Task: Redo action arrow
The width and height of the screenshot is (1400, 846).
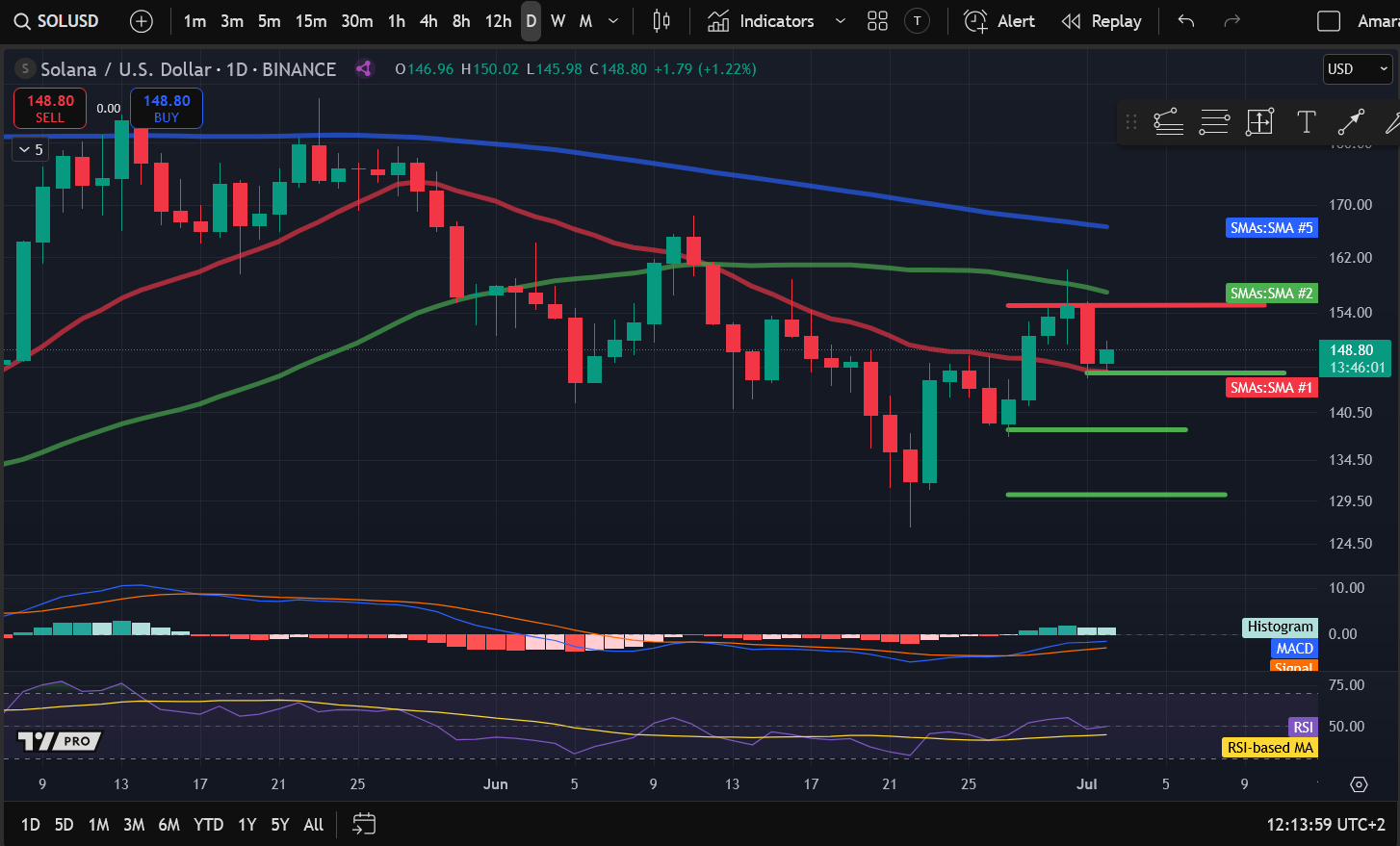Action: [1231, 21]
